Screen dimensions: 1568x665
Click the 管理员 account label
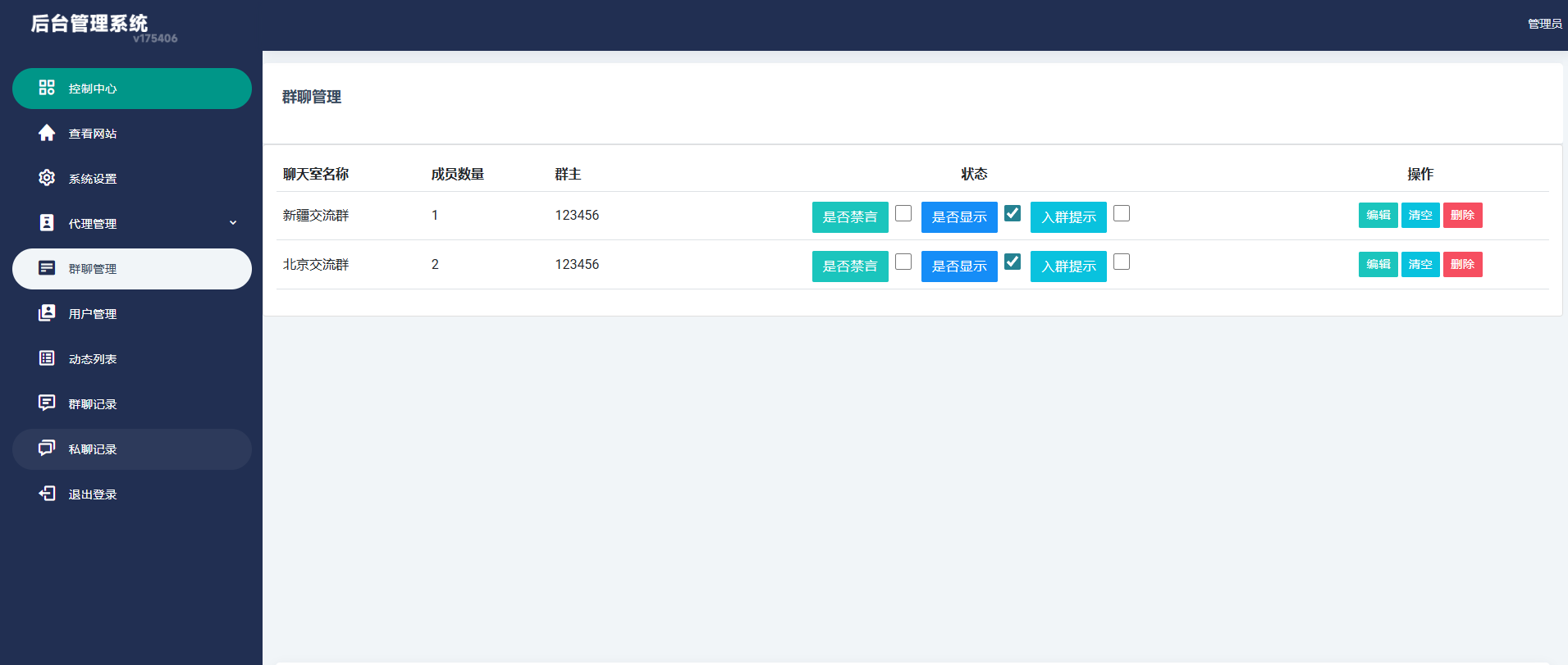click(x=1544, y=25)
